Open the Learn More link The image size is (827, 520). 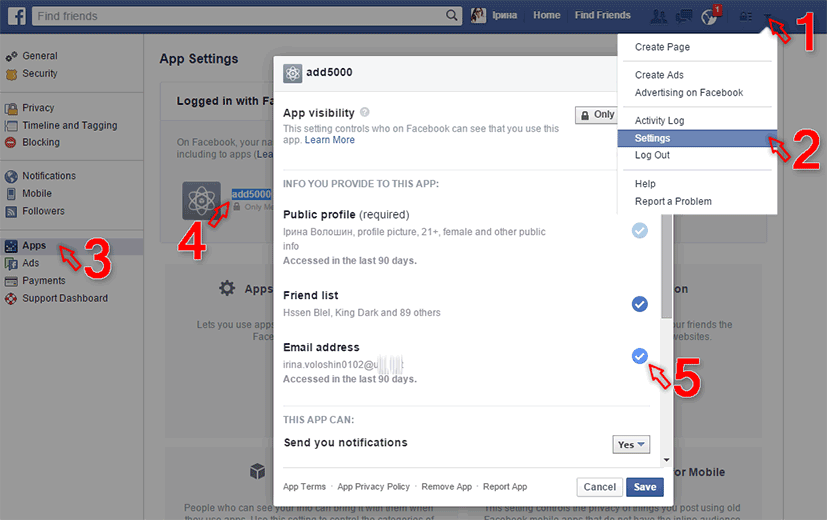coord(330,140)
